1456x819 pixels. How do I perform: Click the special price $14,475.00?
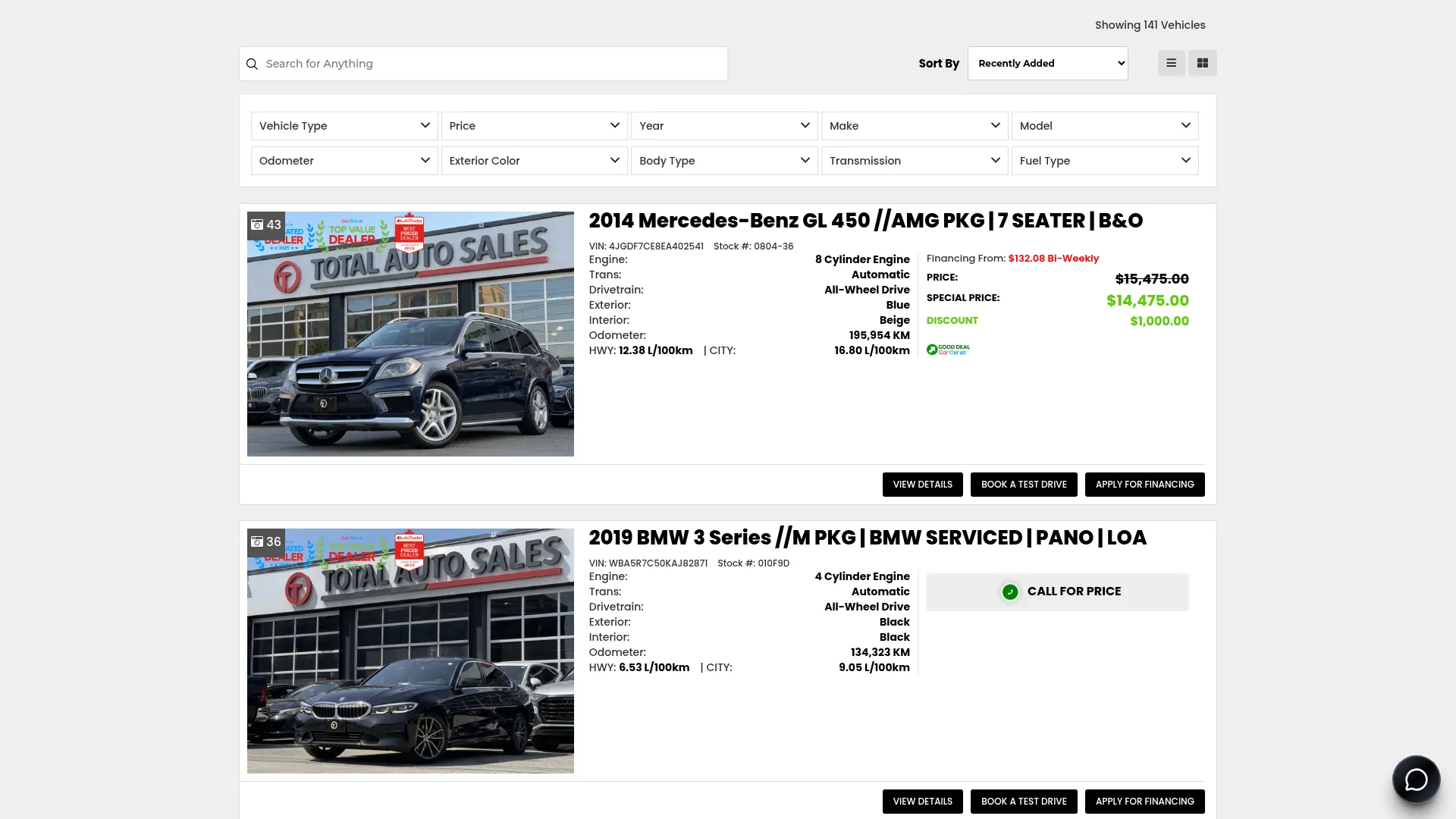pyautogui.click(x=1147, y=300)
